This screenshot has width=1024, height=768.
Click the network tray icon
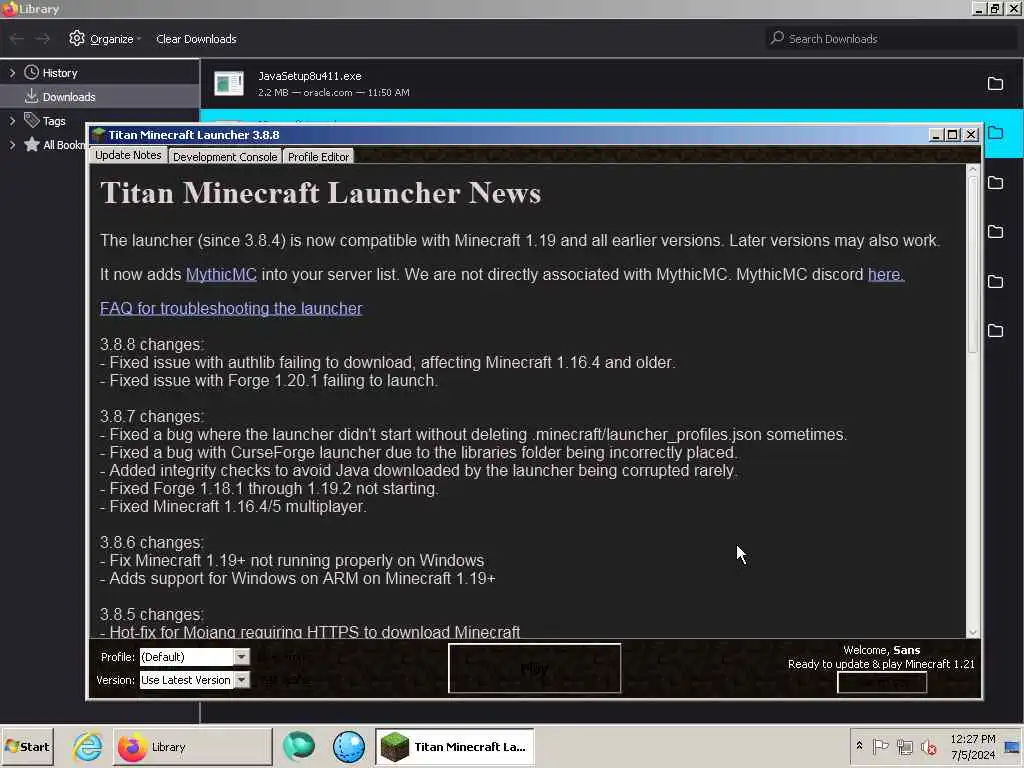tap(904, 746)
